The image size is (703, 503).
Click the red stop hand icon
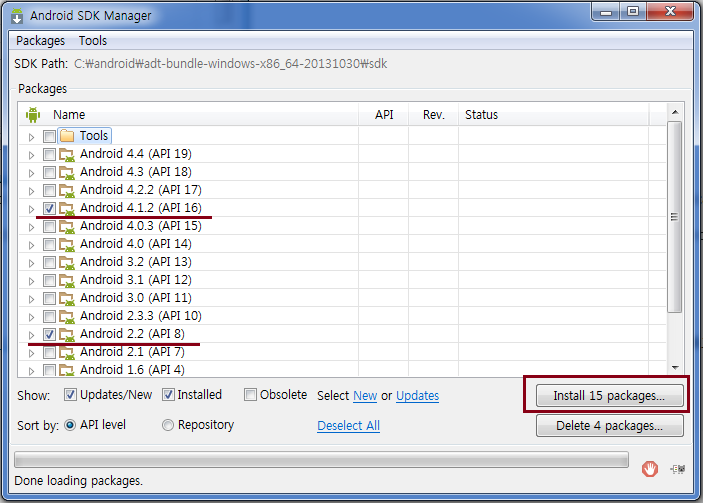650,469
